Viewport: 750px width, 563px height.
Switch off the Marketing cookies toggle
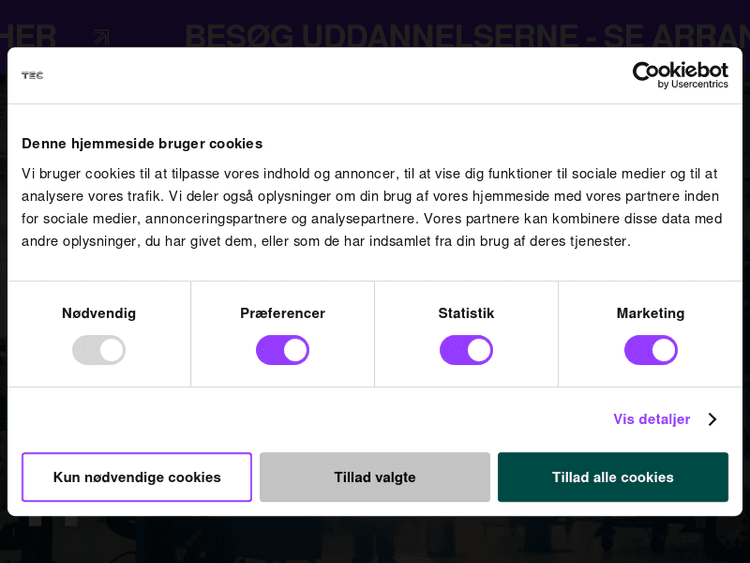click(x=650, y=350)
